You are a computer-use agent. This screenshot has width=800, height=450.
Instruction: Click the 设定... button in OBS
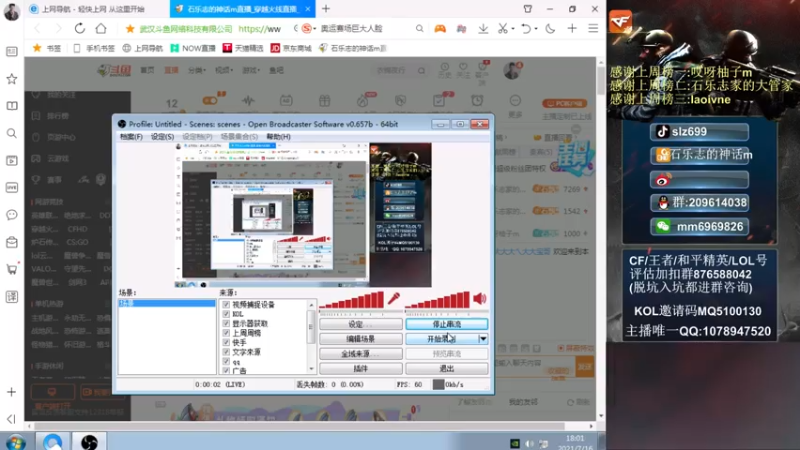click(361, 324)
